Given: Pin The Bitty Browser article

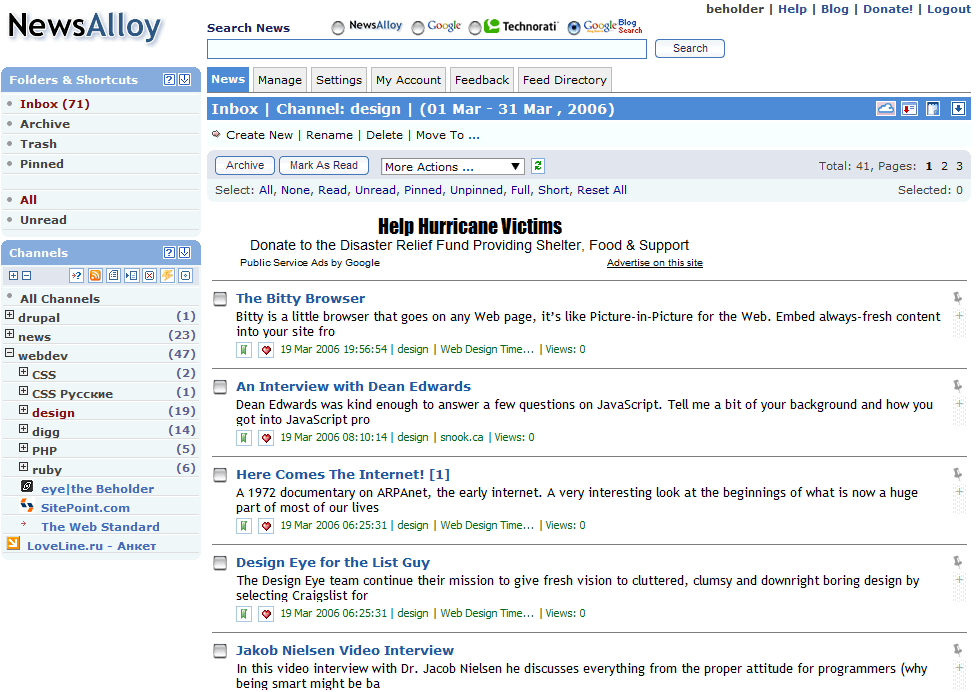Looking at the screenshot, I should [957, 298].
